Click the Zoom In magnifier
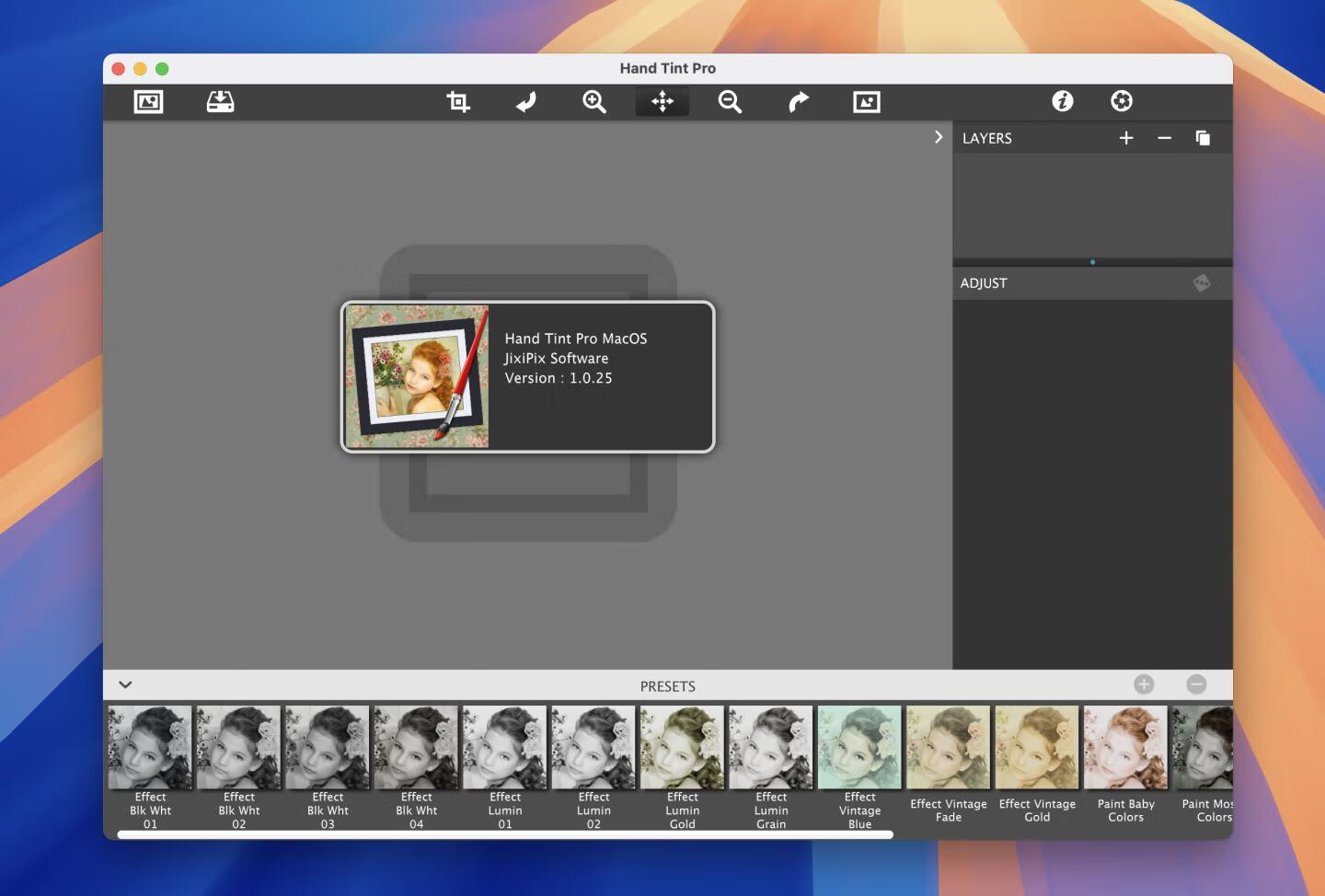The height and width of the screenshot is (896, 1325). click(594, 102)
